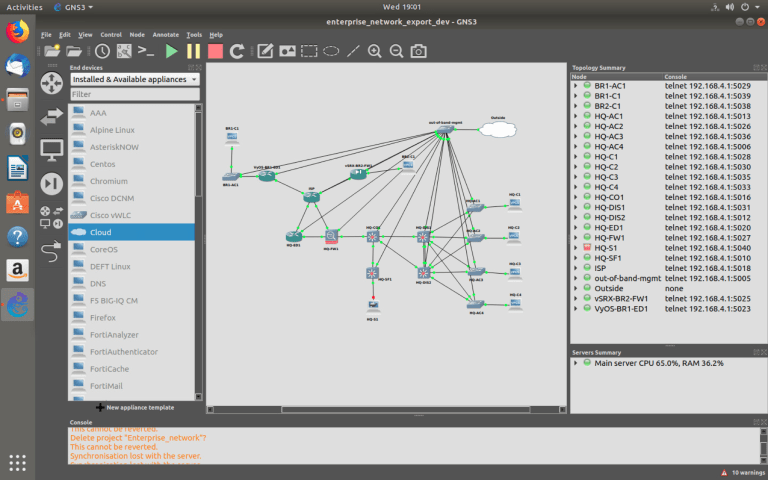Open console connect to all nodes
Viewport: 768px width, 480px height.
(x=146, y=50)
